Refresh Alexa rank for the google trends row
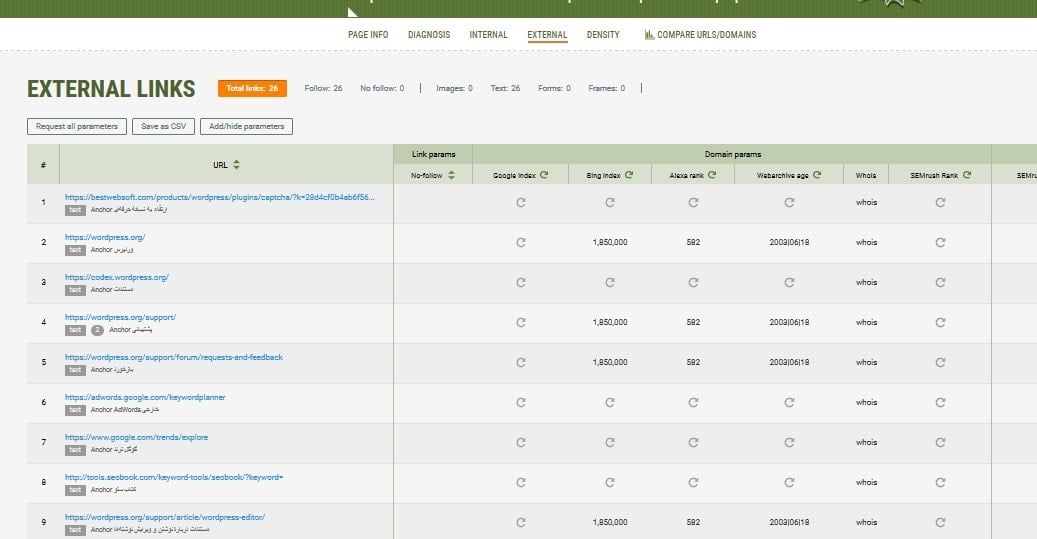 click(693, 442)
